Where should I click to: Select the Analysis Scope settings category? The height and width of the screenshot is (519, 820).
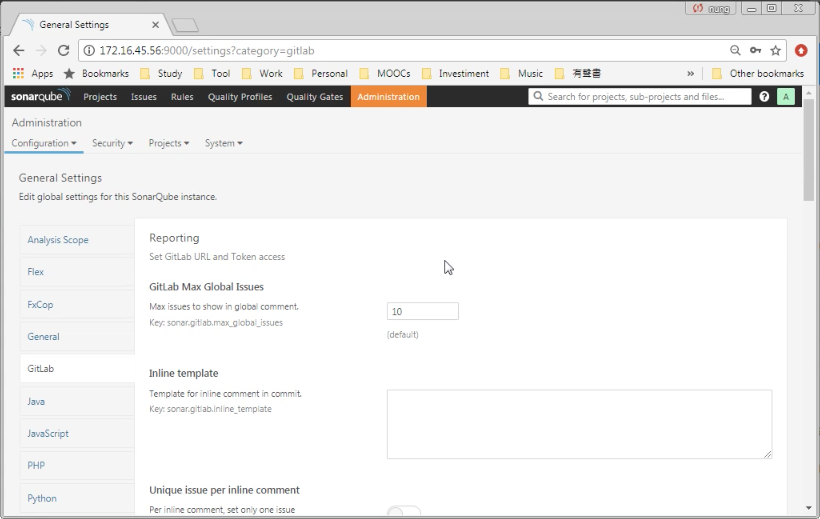point(77,240)
